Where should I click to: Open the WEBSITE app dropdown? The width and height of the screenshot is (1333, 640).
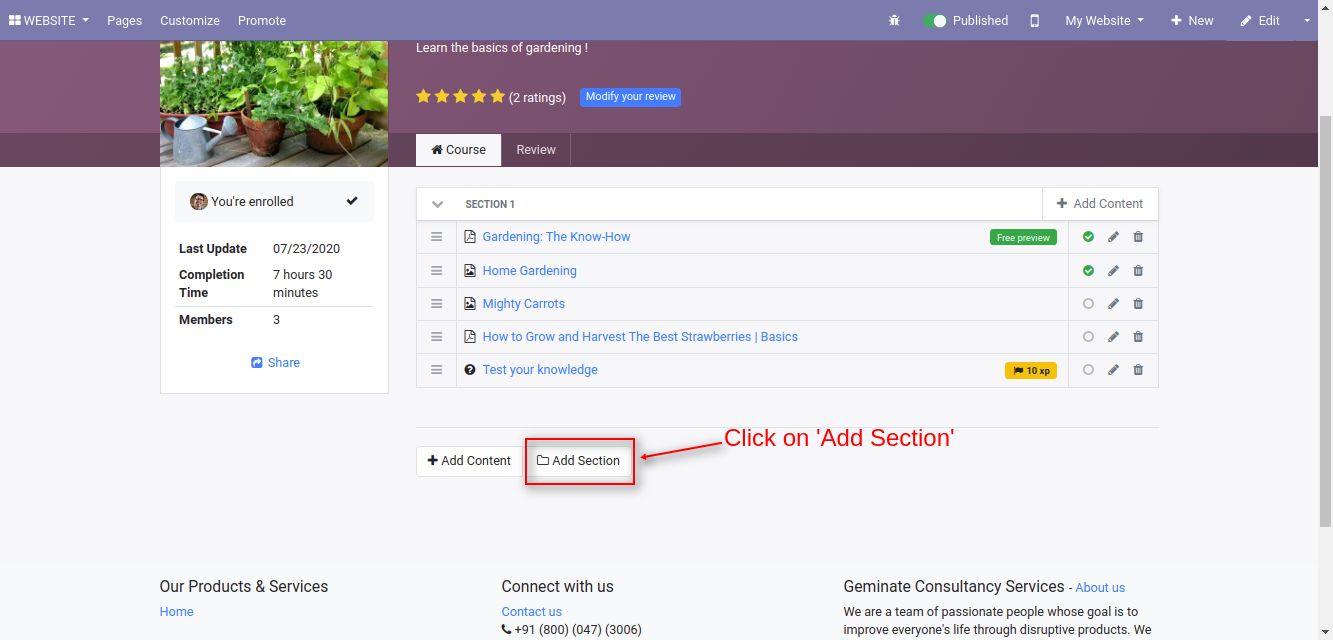click(x=49, y=20)
